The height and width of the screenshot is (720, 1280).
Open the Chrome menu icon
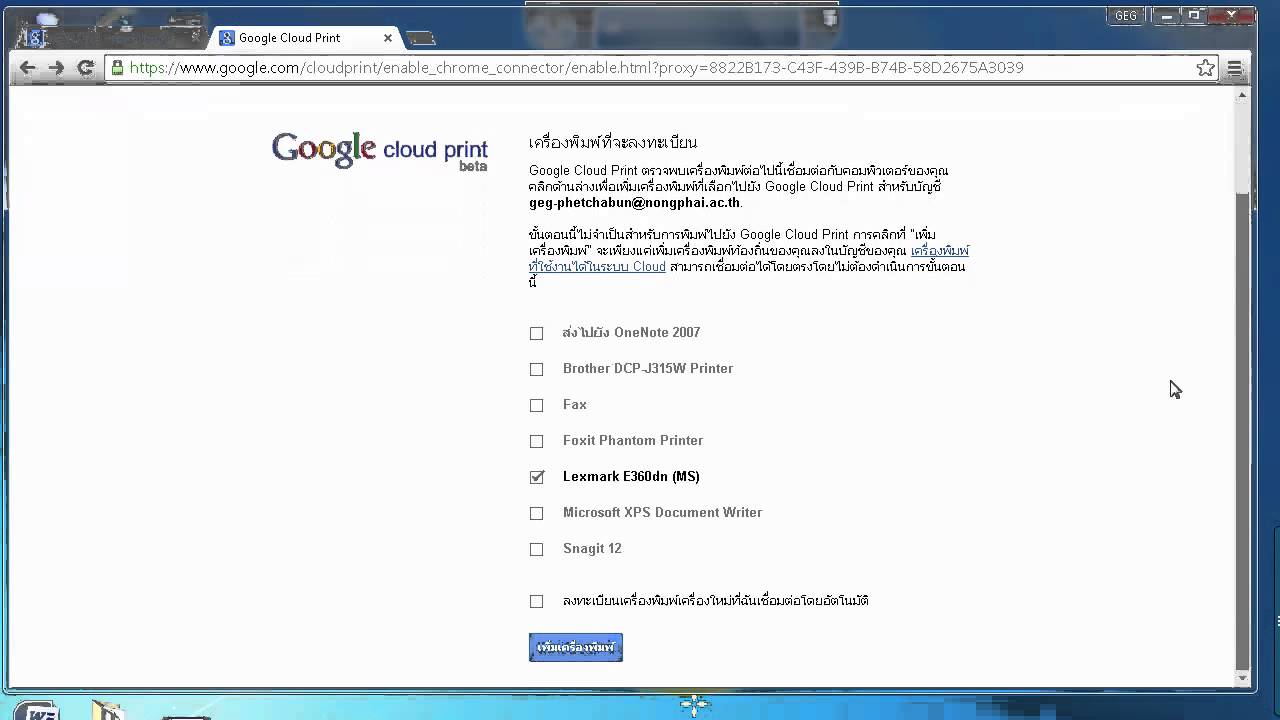[1235, 68]
